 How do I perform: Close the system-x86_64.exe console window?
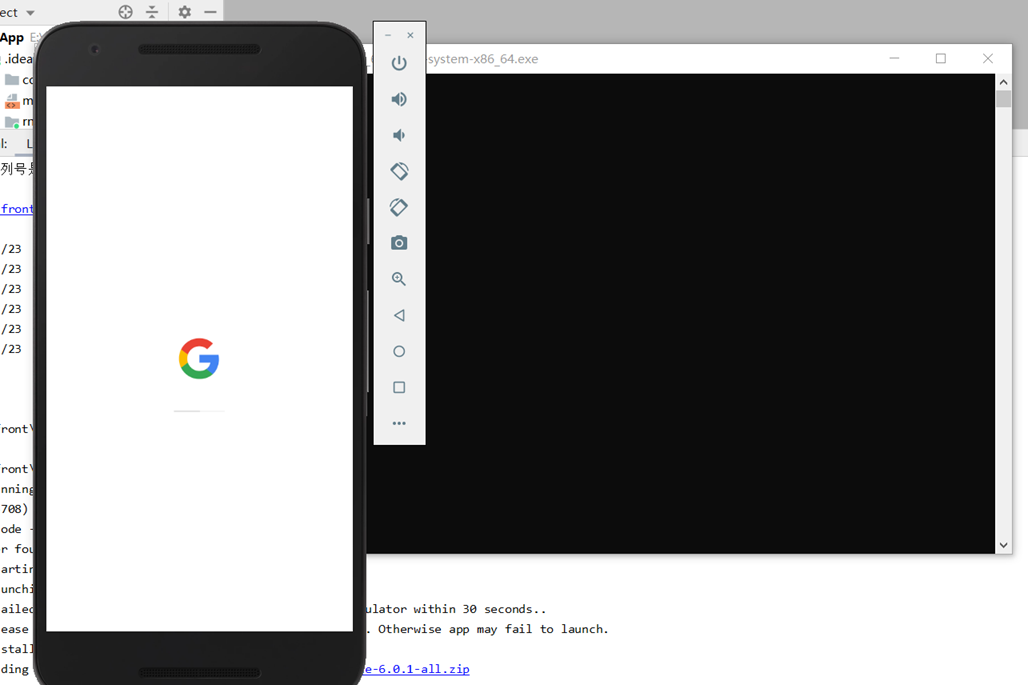tap(988, 58)
